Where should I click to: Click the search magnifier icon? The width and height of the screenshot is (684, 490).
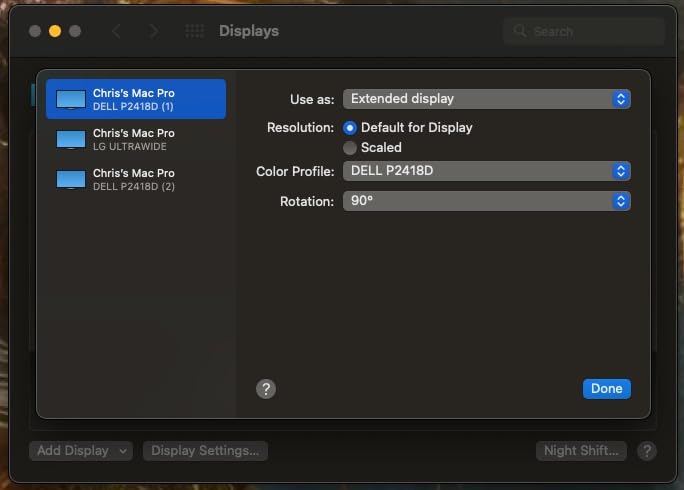click(520, 31)
